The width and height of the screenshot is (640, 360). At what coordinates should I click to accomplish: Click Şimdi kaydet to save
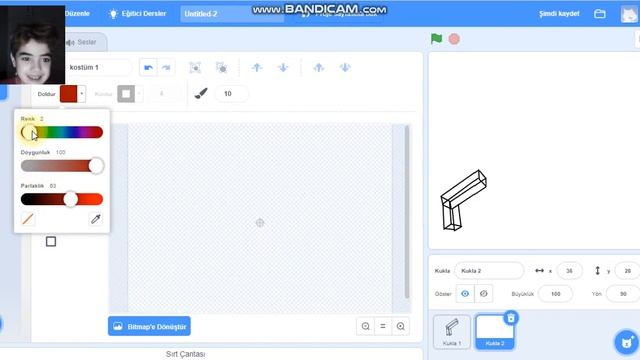point(559,13)
